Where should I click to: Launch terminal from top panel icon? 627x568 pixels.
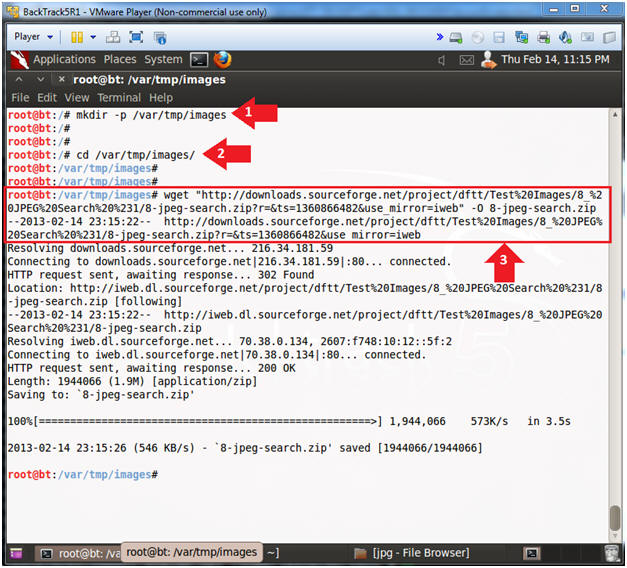click(199, 60)
